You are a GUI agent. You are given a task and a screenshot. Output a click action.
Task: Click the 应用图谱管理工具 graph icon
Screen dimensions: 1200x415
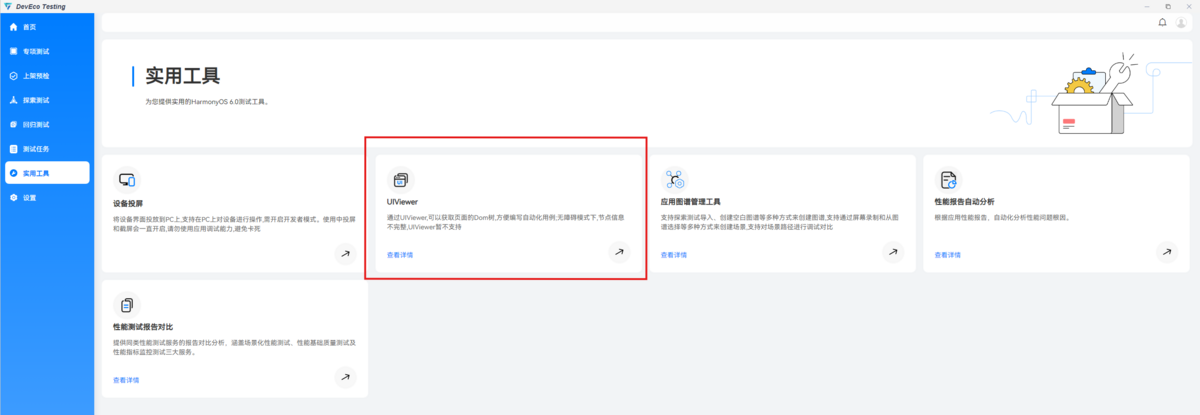tap(674, 180)
